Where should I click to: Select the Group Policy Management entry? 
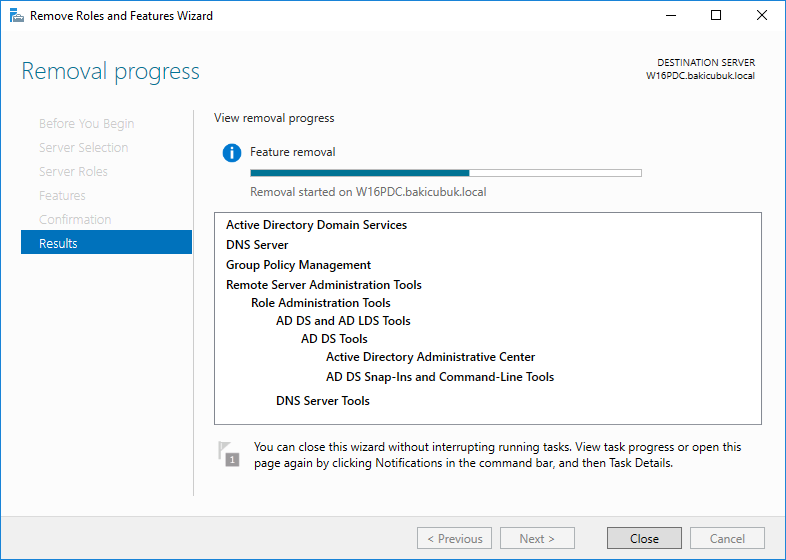tap(298, 265)
